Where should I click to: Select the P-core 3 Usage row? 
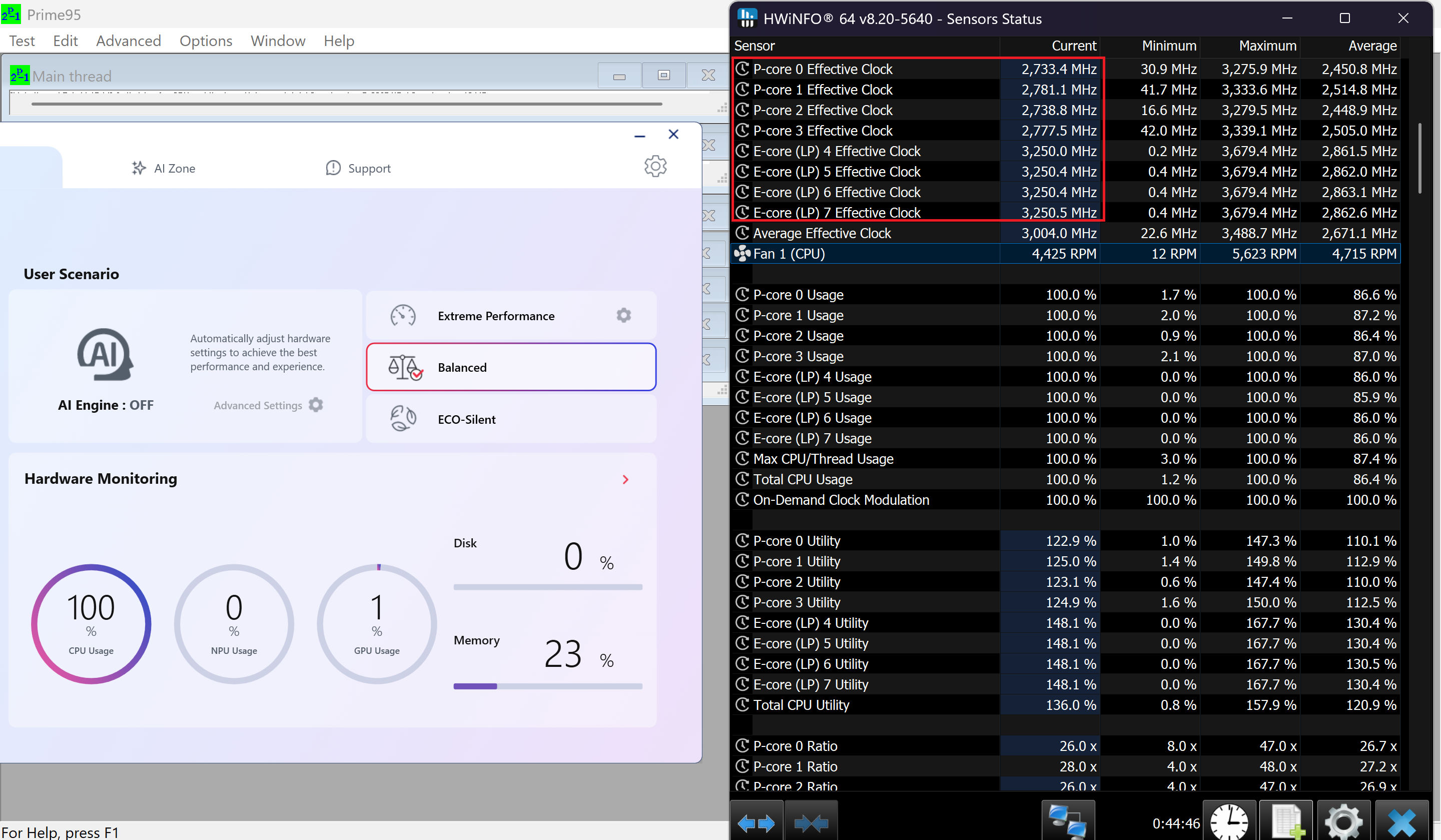[x=1066, y=356]
